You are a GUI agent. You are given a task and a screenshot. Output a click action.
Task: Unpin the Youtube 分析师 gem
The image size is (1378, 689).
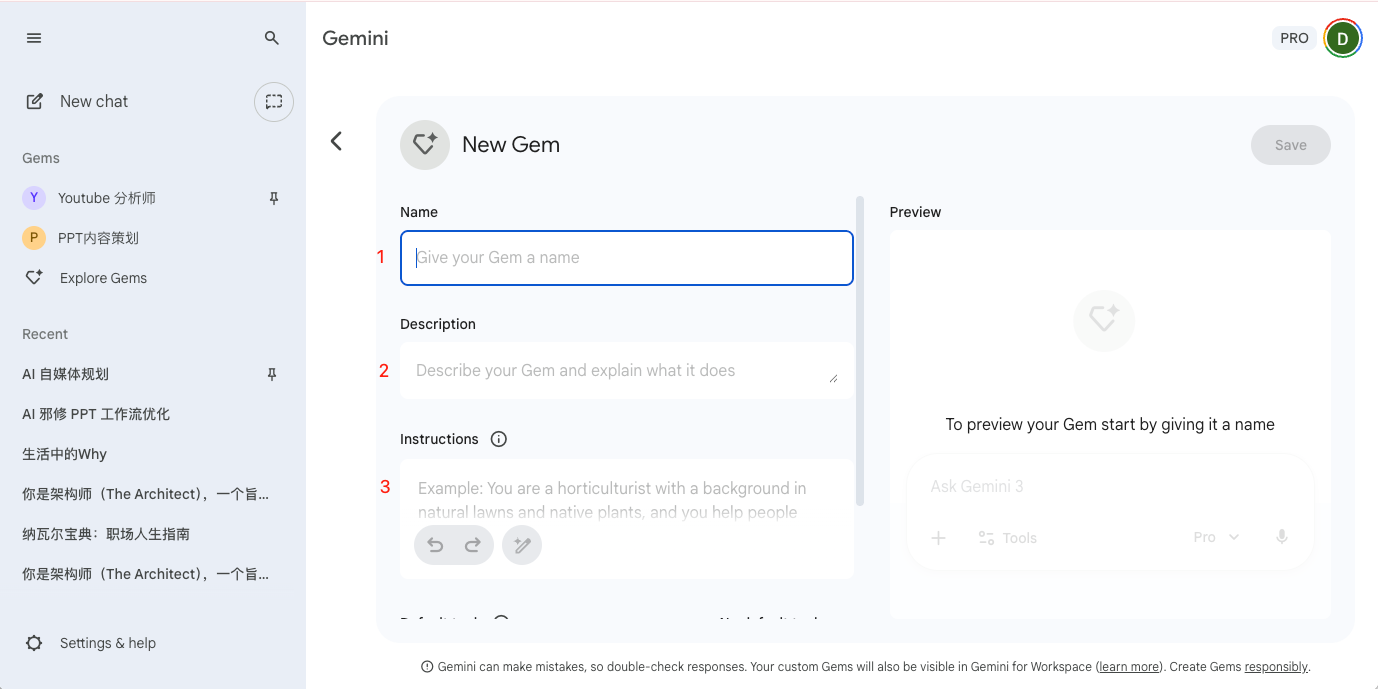point(273,198)
